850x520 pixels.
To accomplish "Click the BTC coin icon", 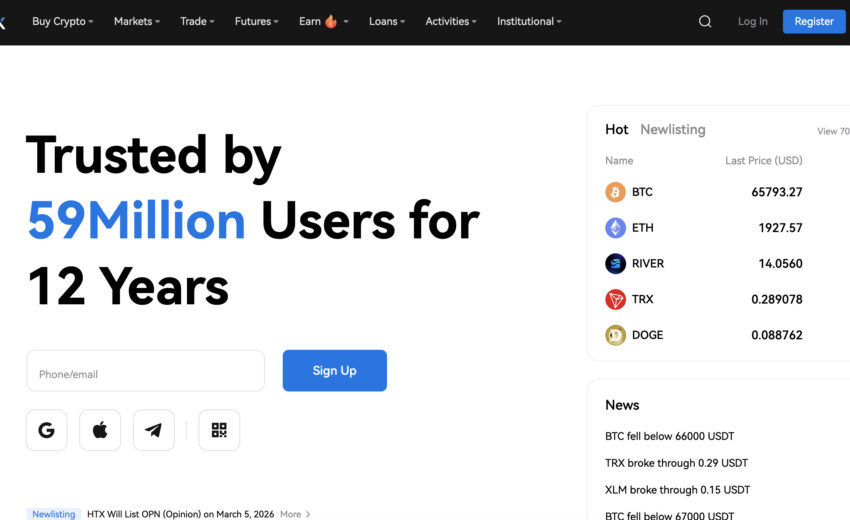I will (615, 192).
